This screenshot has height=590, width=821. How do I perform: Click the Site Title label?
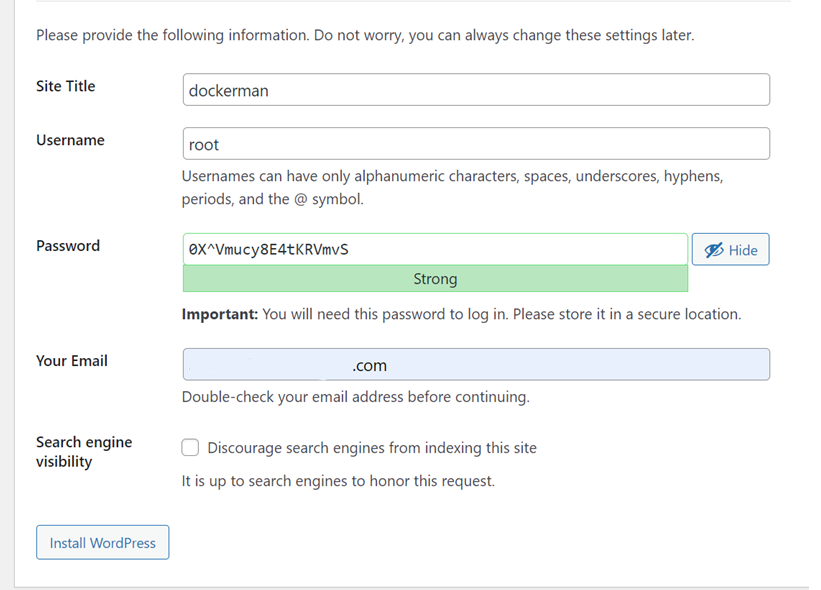(x=66, y=86)
